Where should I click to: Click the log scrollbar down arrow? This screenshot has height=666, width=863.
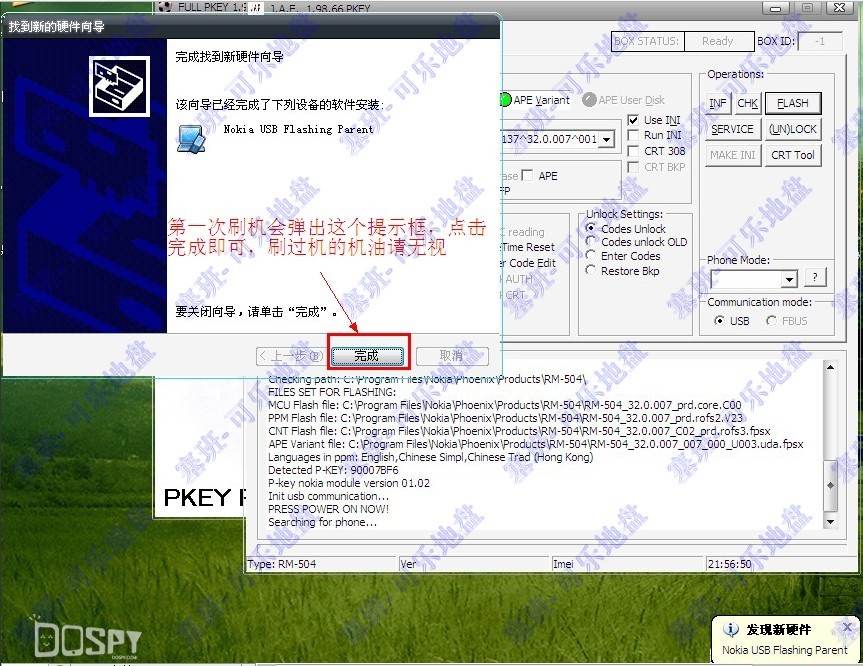830,521
